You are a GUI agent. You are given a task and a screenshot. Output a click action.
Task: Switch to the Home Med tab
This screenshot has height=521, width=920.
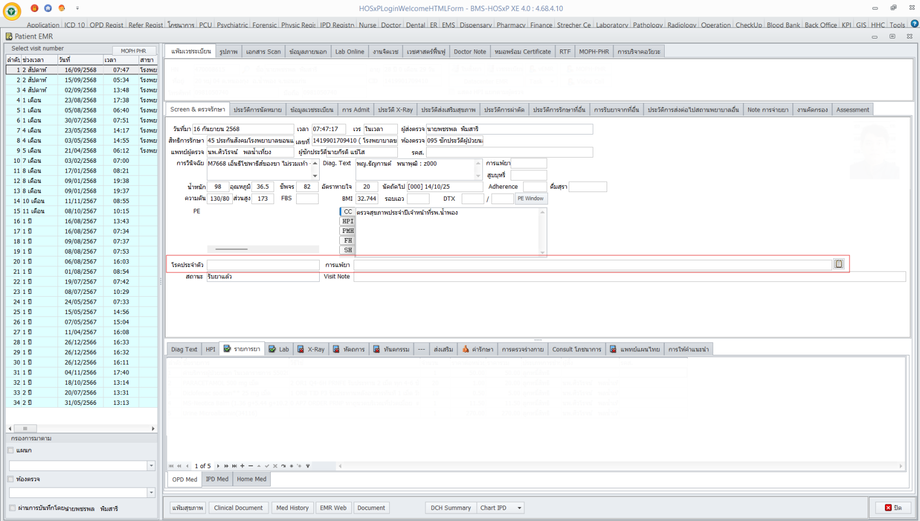pyautogui.click(x=252, y=479)
